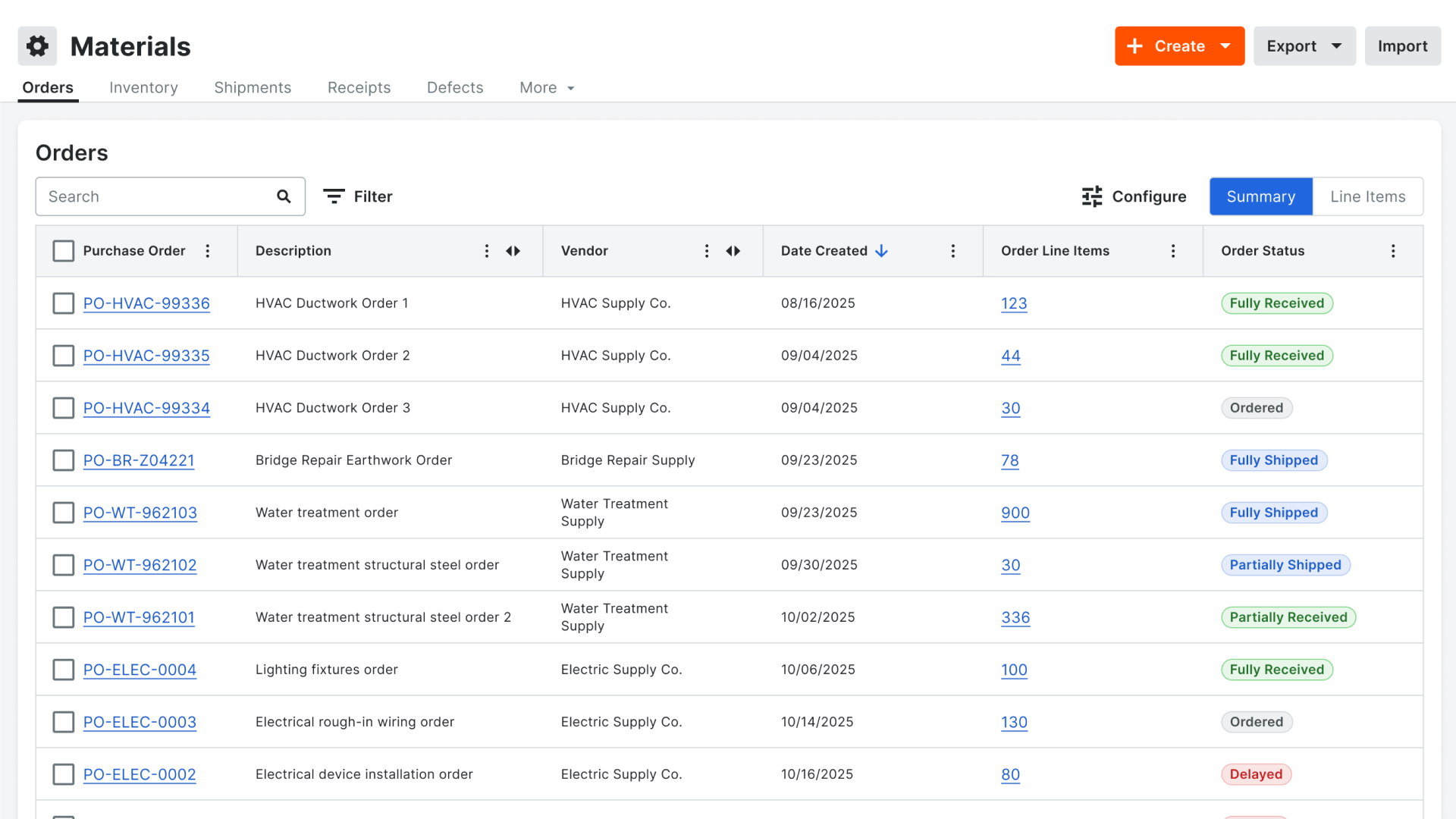
Task: Click the search magnifier icon
Action: pos(284,196)
